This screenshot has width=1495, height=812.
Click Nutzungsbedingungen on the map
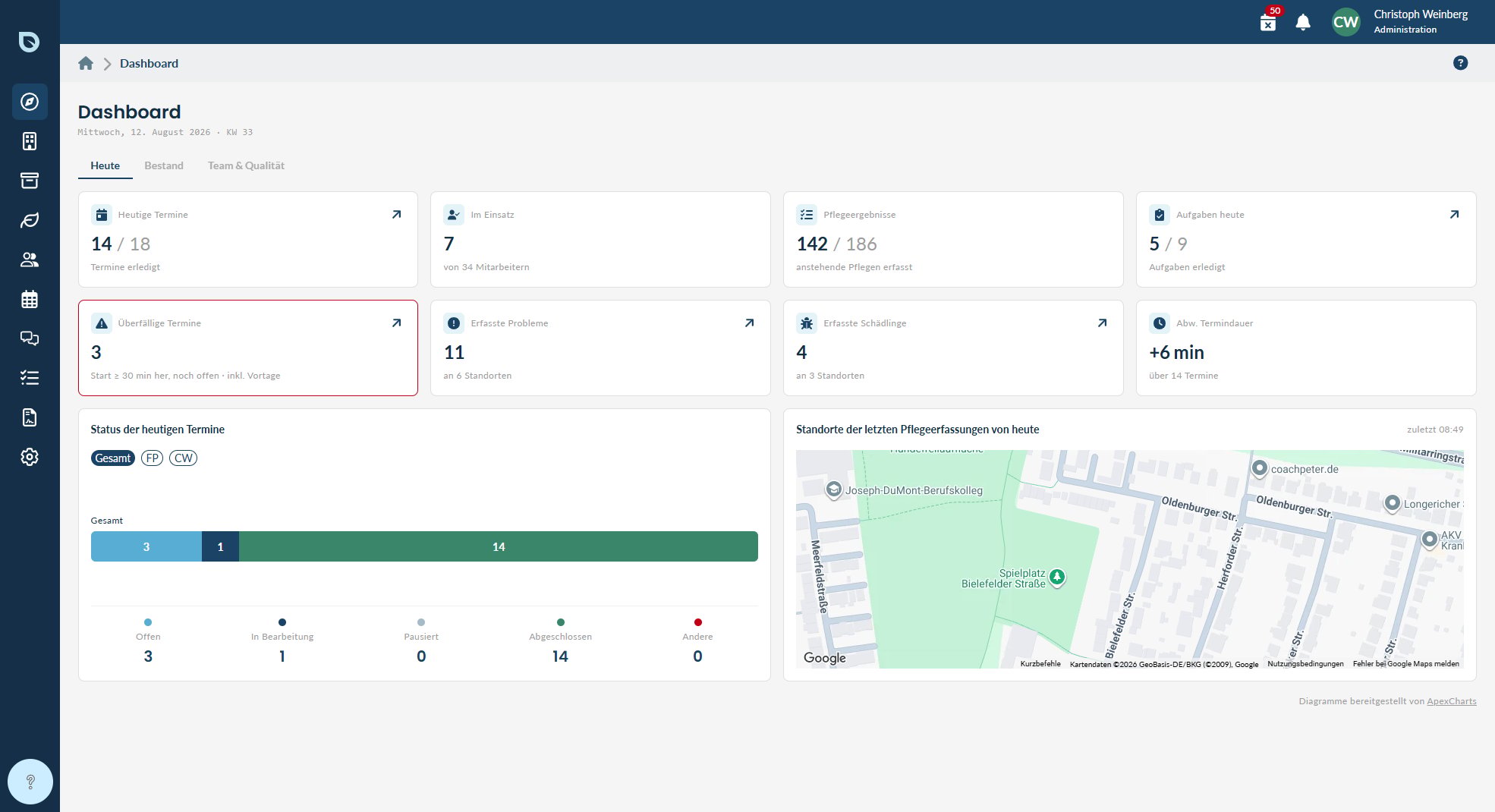tap(1305, 664)
